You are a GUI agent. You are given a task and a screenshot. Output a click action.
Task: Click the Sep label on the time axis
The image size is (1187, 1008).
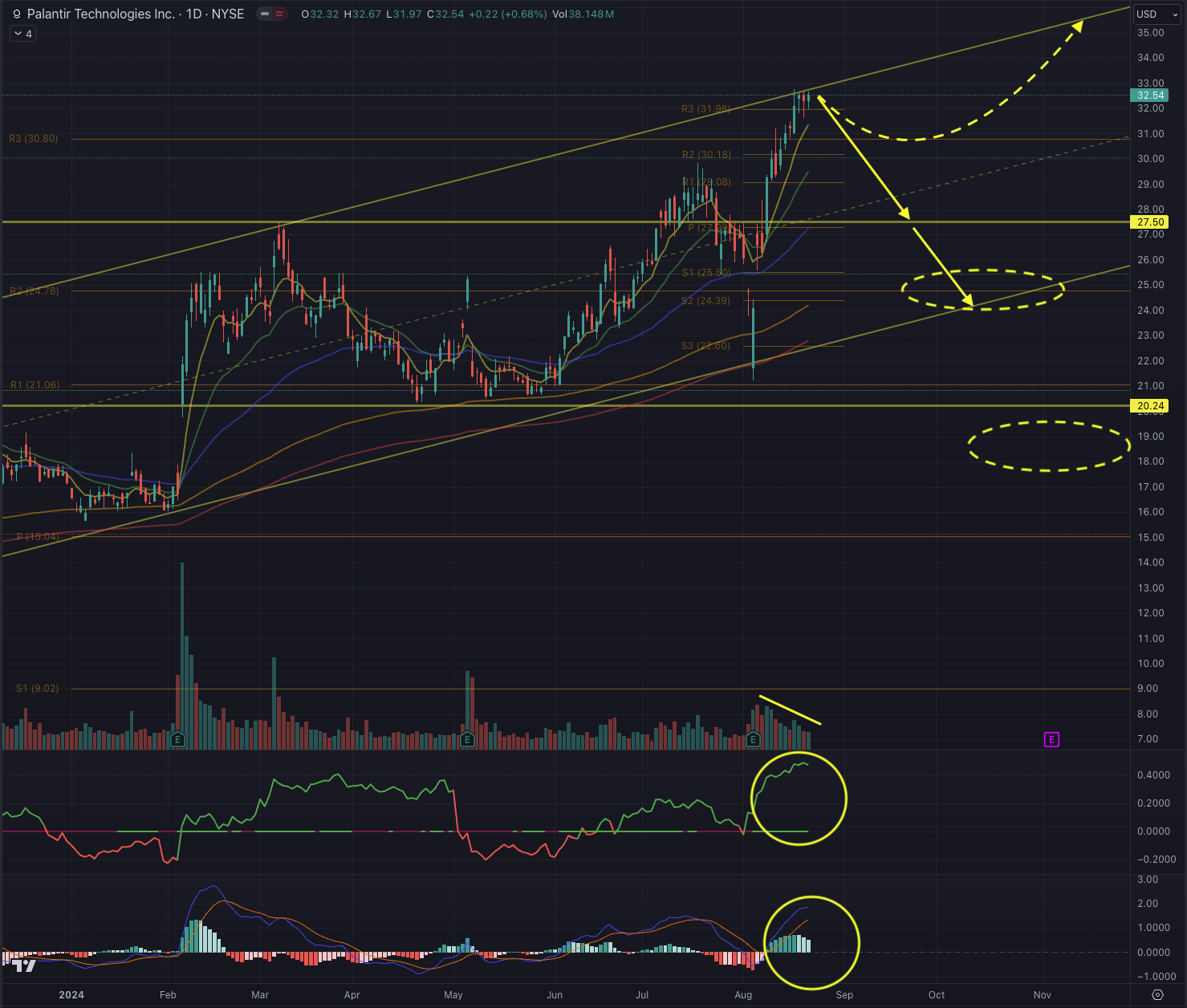point(844,995)
